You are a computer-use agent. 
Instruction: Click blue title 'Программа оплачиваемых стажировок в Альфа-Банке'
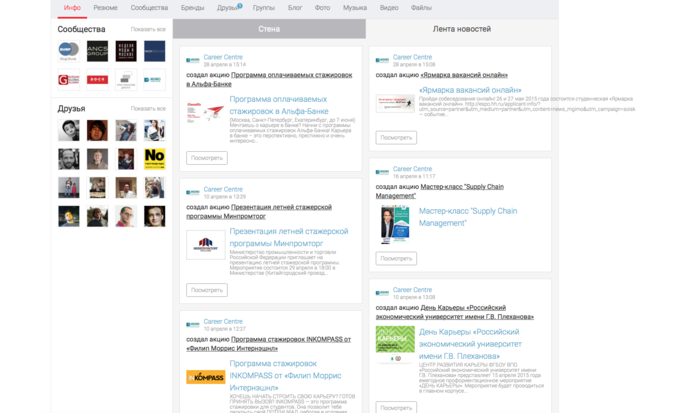click(x=279, y=106)
